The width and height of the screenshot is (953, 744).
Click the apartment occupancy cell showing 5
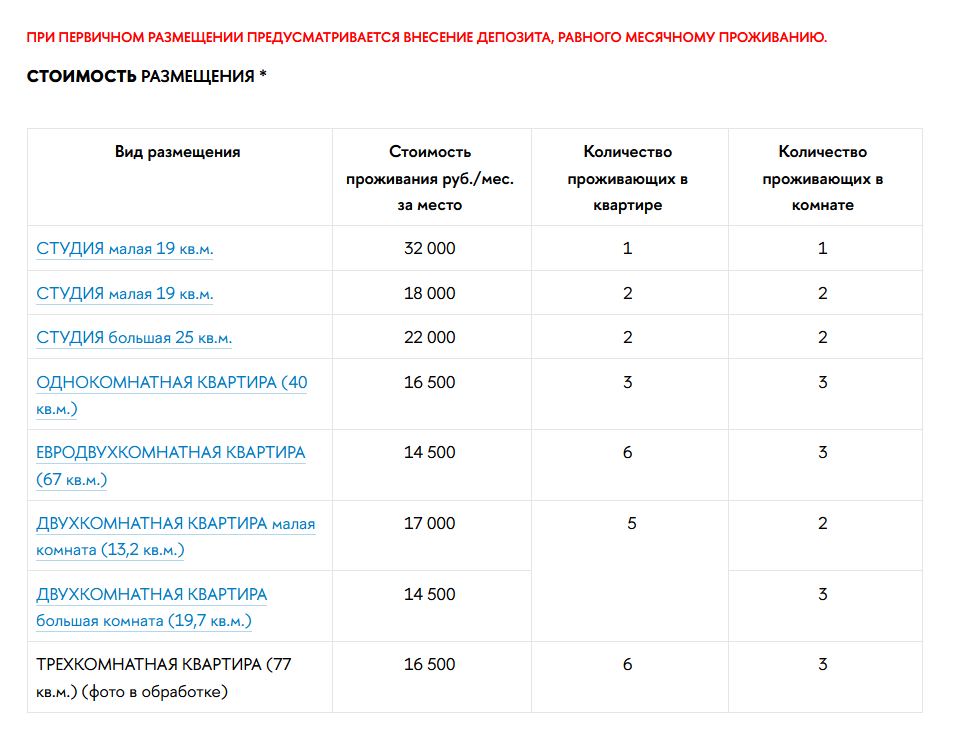pos(631,524)
